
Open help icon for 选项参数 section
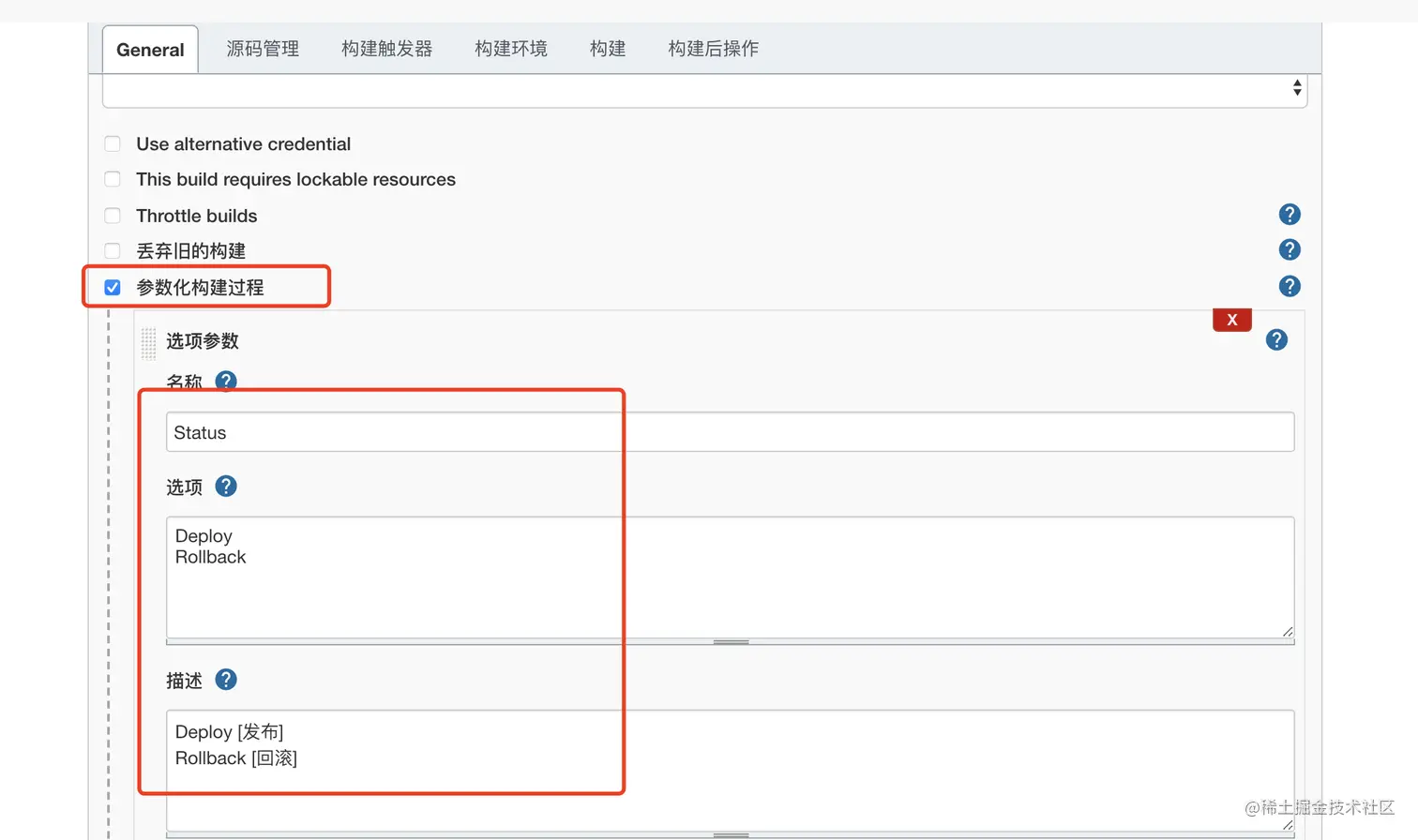point(1276,339)
